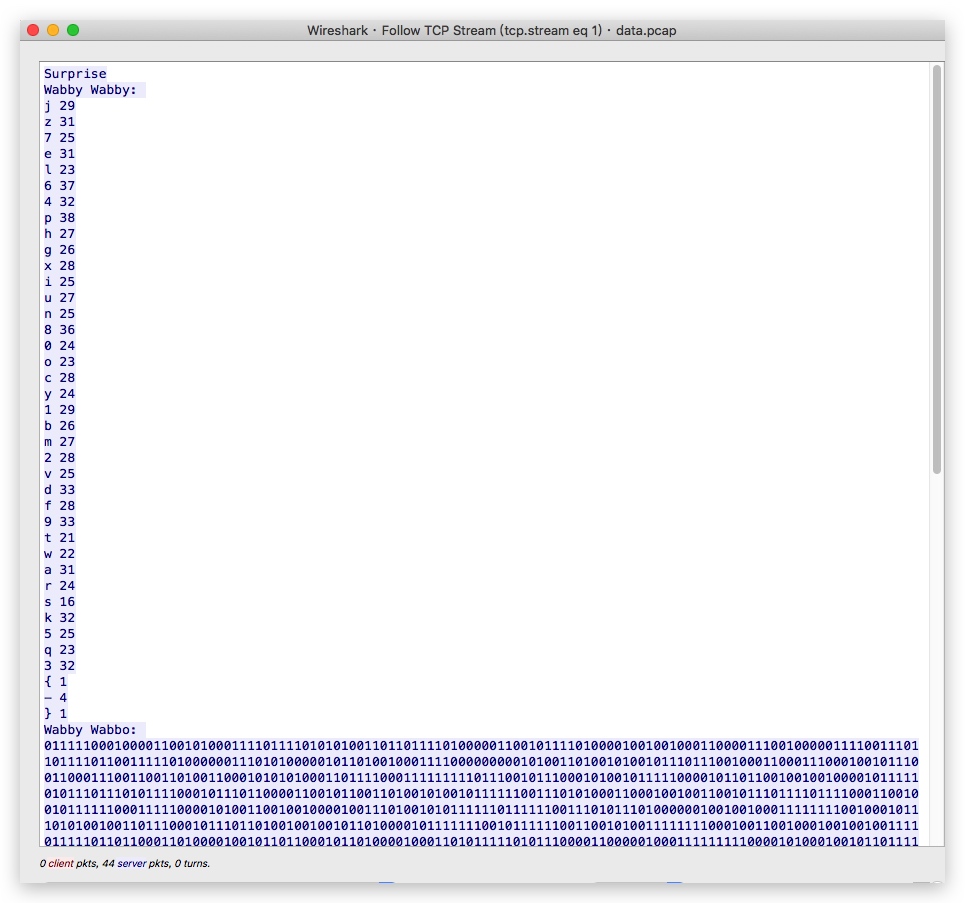965x903 pixels.
Task: Select the 'x 28' row
Action: coord(59,266)
